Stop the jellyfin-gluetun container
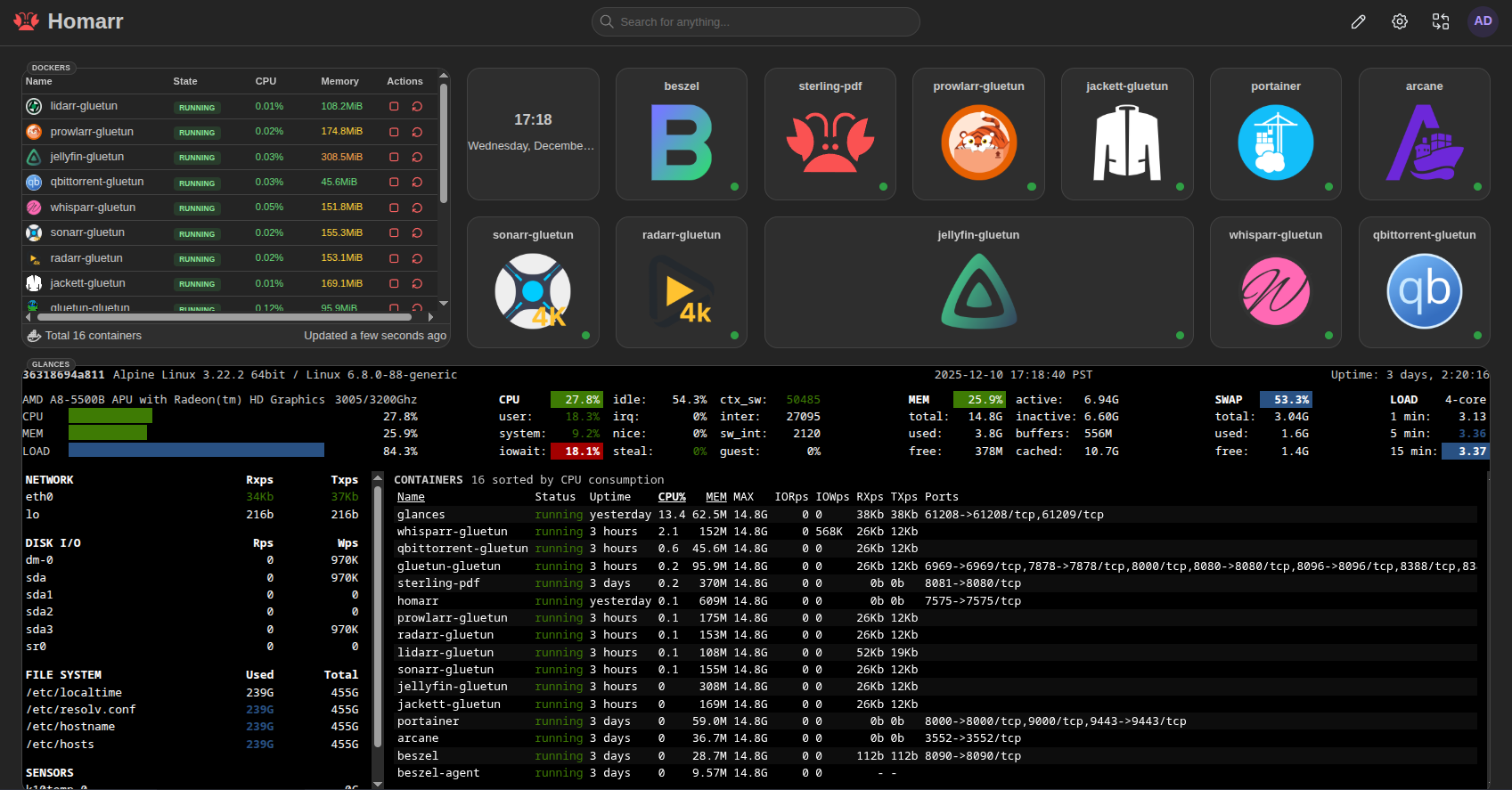Screen dimensions: 1512x790 [x=394, y=157]
